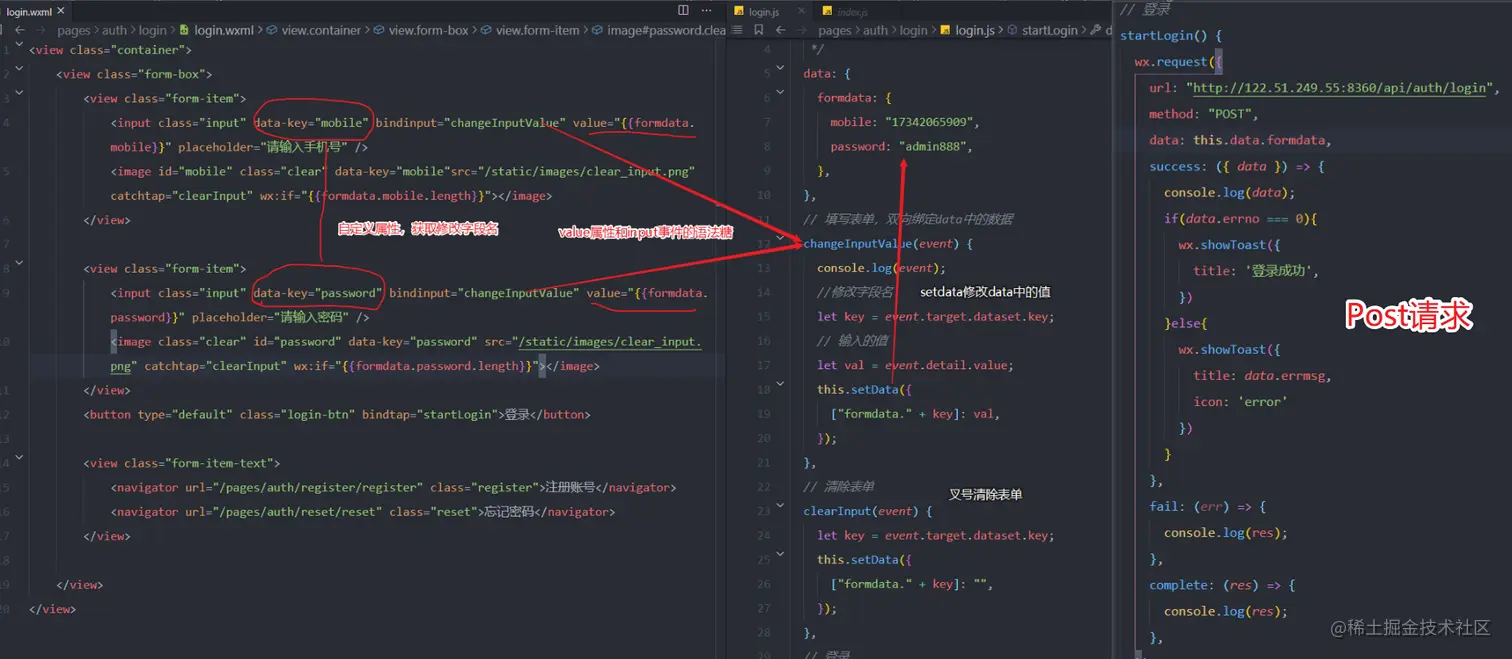This screenshot has height=659, width=1512.
Task: Click the symbol icon before view.container
Action: tap(272, 30)
